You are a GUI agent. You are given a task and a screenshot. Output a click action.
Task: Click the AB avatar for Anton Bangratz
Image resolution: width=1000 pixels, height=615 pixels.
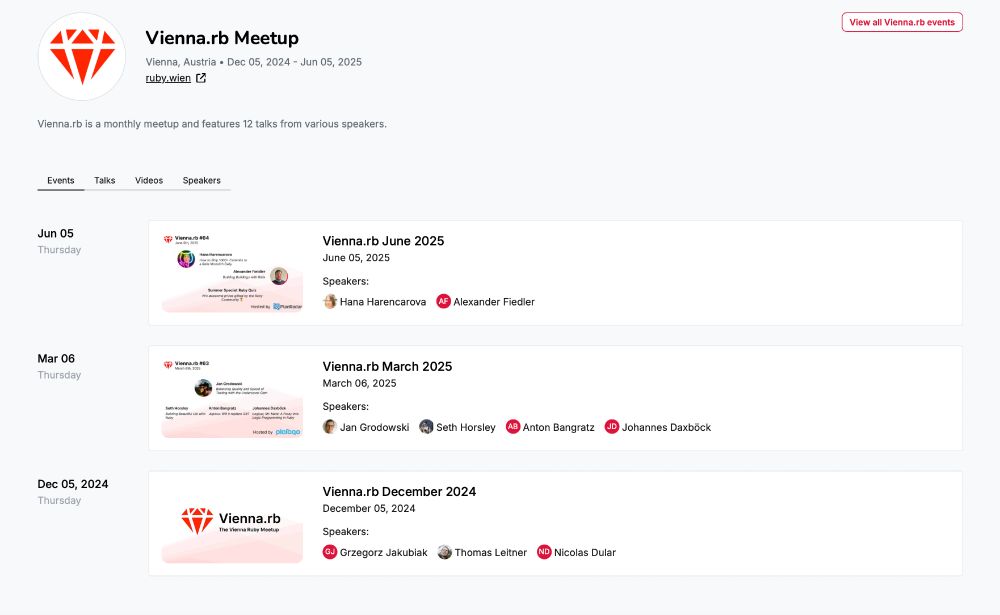coord(513,427)
